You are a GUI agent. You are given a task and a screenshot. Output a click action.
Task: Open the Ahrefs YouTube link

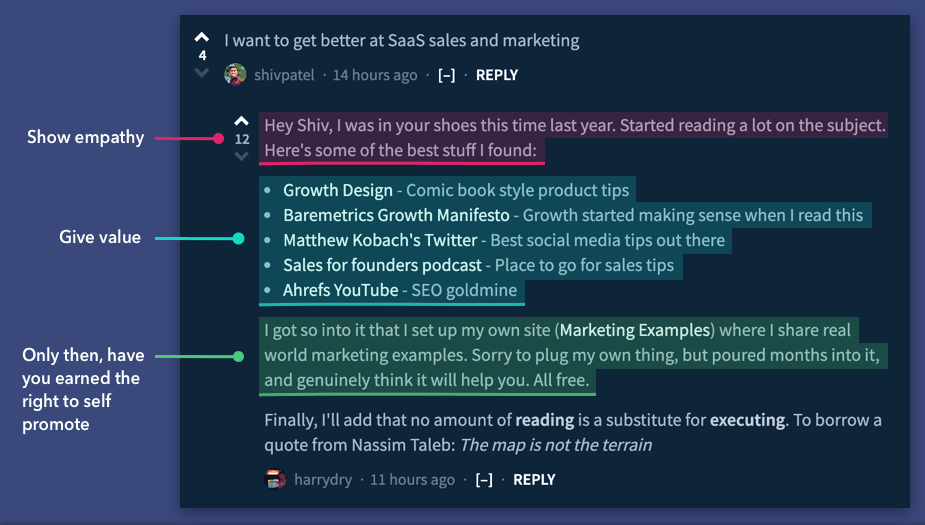coord(340,291)
